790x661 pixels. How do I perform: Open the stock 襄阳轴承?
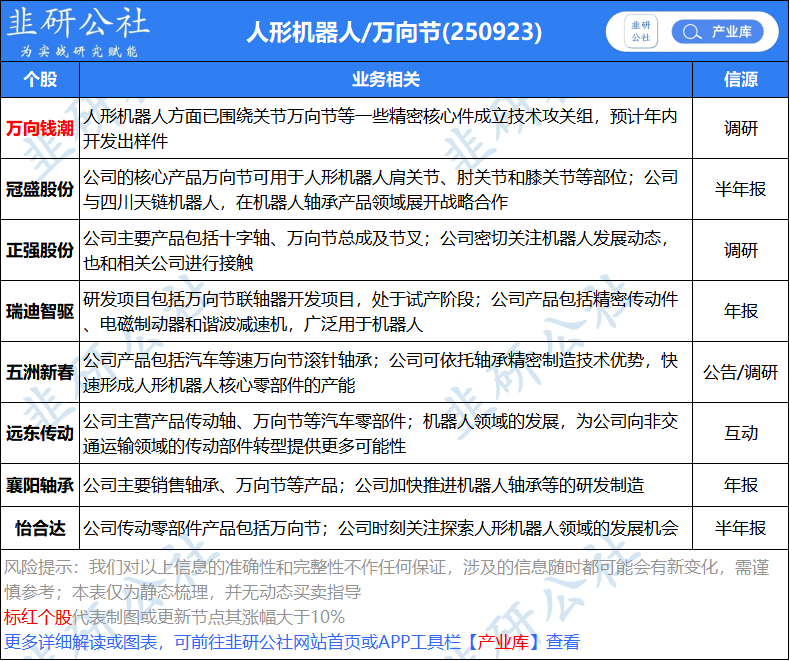[x=40, y=485]
